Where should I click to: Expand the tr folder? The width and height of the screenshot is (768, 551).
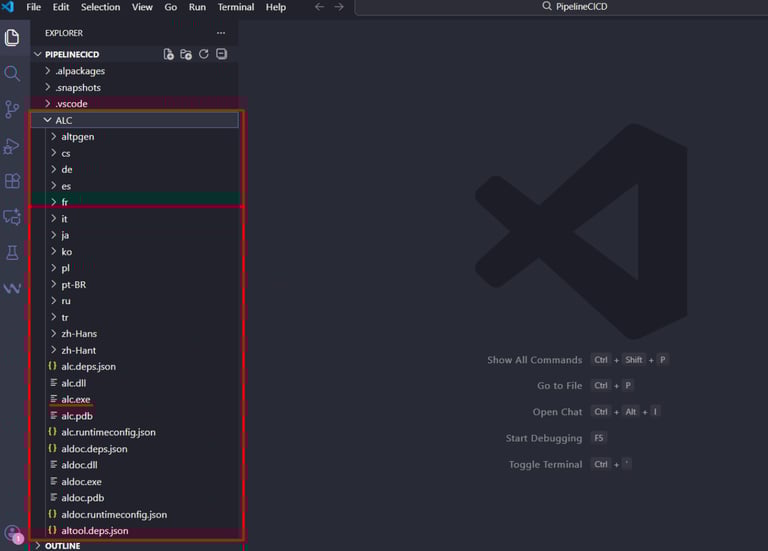point(135,317)
